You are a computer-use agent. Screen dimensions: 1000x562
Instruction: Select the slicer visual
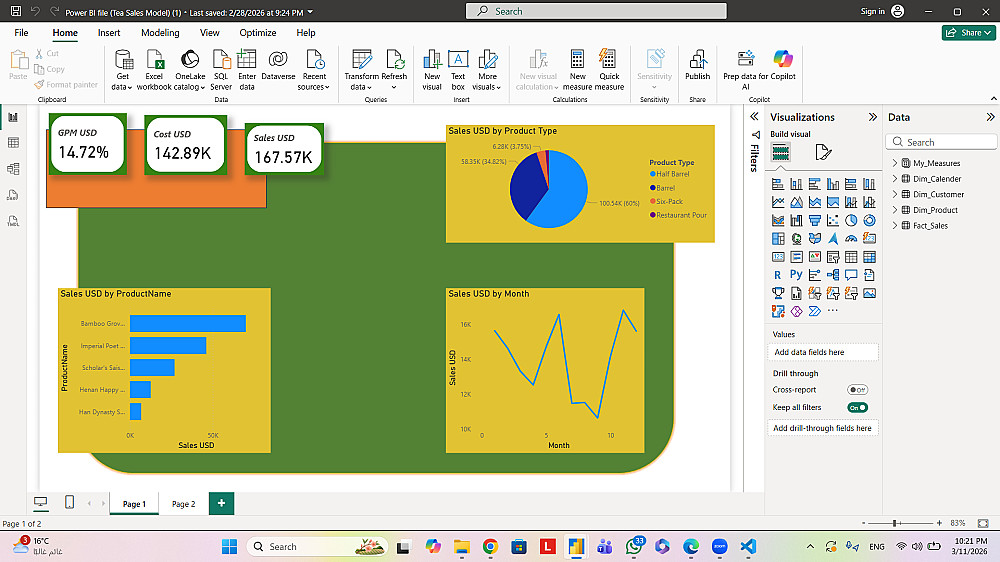click(x=833, y=257)
